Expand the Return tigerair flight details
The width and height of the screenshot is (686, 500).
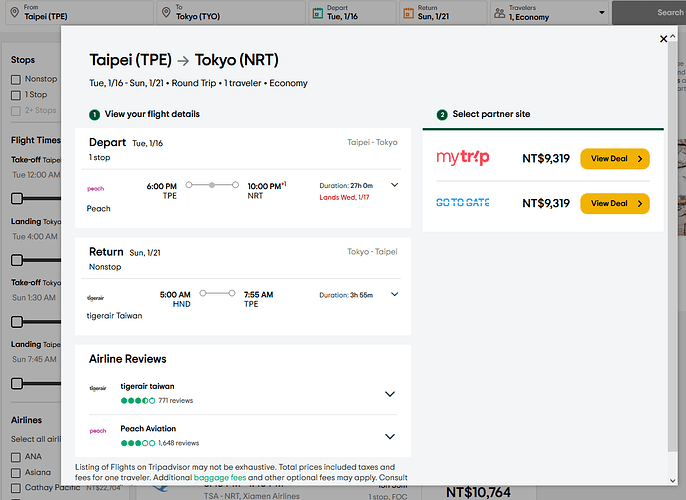[394, 294]
